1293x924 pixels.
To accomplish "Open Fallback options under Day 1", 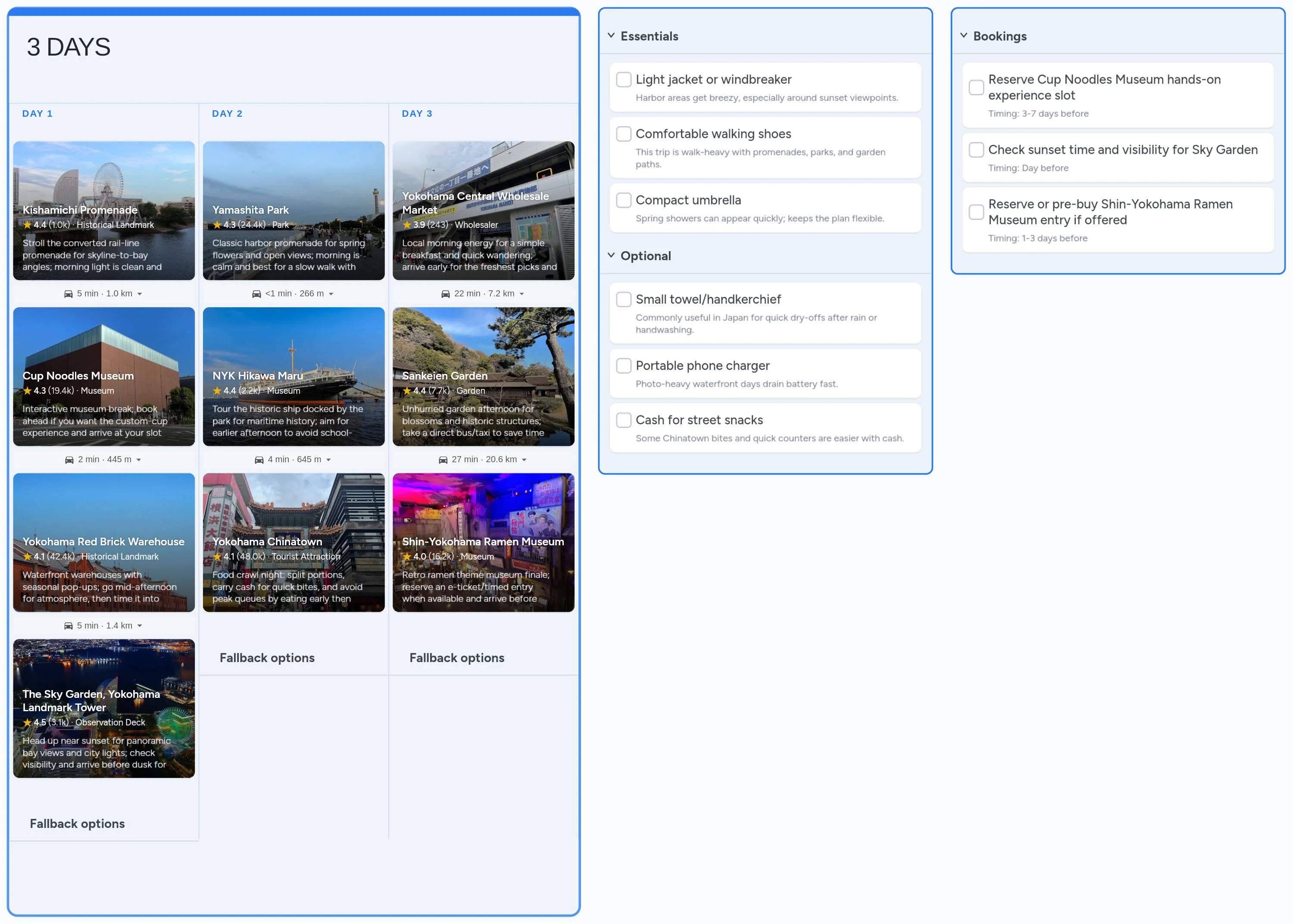I will (x=78, y=823).
